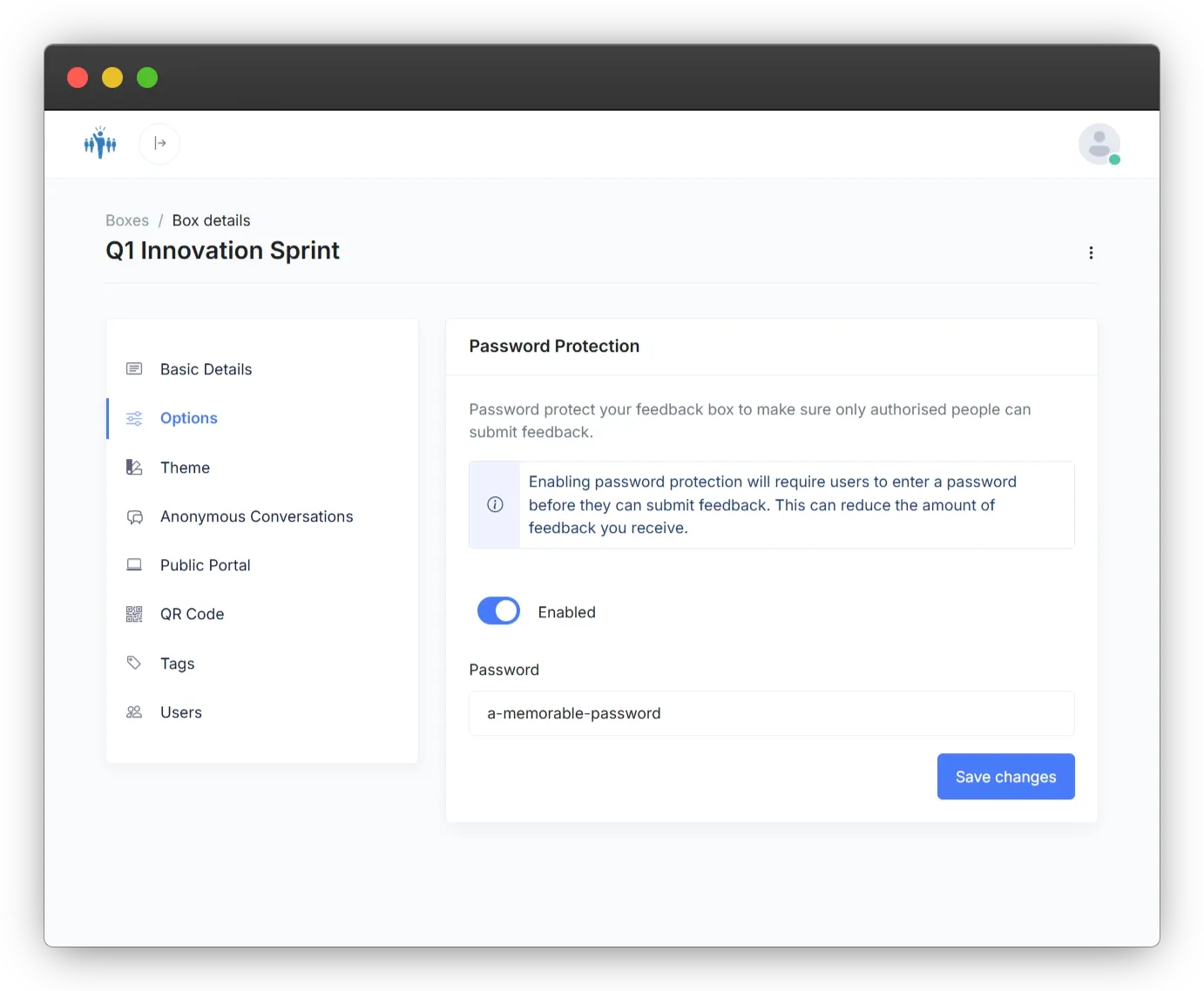1204x991 pixels.
Task: Open the user avatar profile menu
Action: 1099,144
